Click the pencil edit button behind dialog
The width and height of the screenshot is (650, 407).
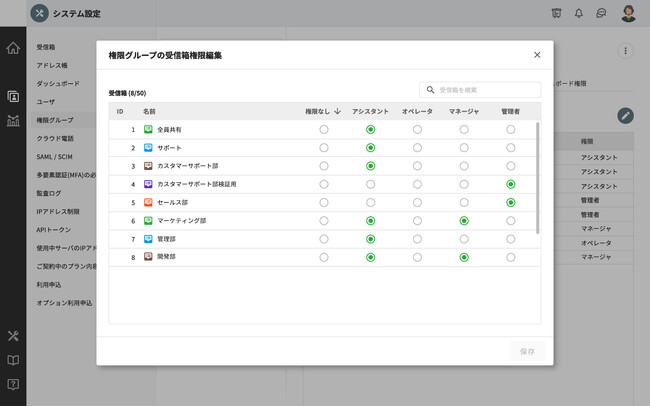click(625, 116)
